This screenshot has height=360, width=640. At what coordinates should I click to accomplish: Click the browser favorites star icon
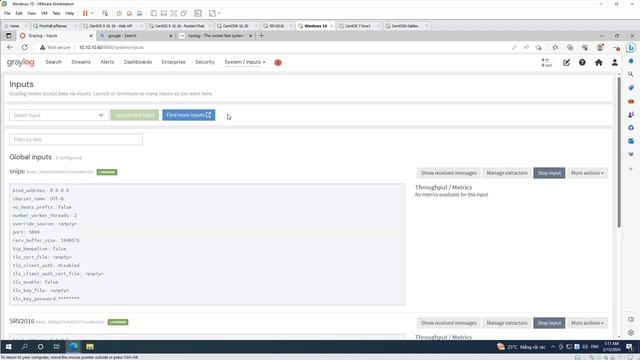[555, 48]
